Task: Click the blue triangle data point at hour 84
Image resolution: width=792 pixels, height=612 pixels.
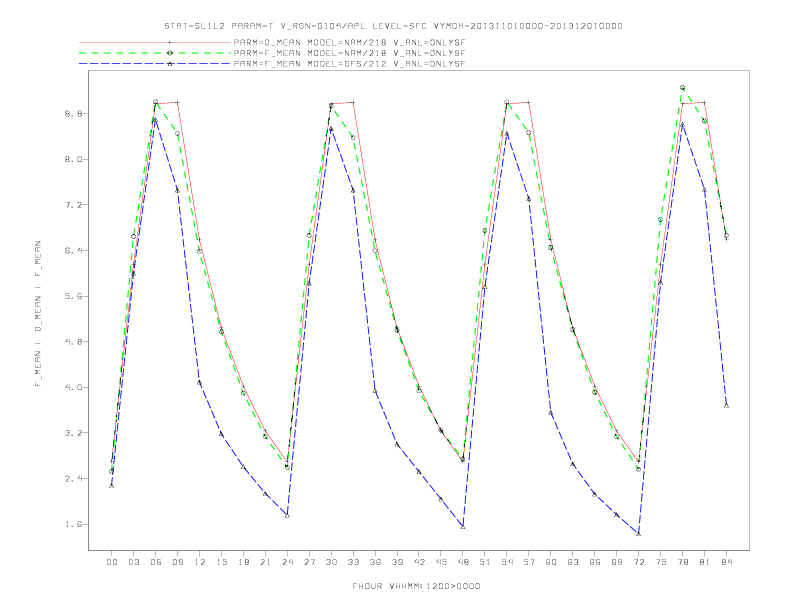Action: tap(726, 405)
